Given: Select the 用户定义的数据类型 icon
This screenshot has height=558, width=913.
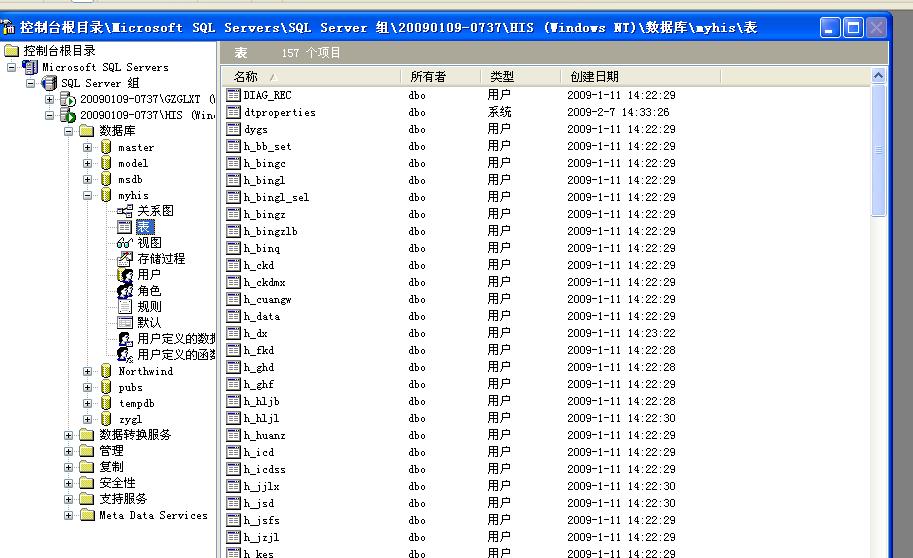Looking at the screenshot, I should (125, 338).
